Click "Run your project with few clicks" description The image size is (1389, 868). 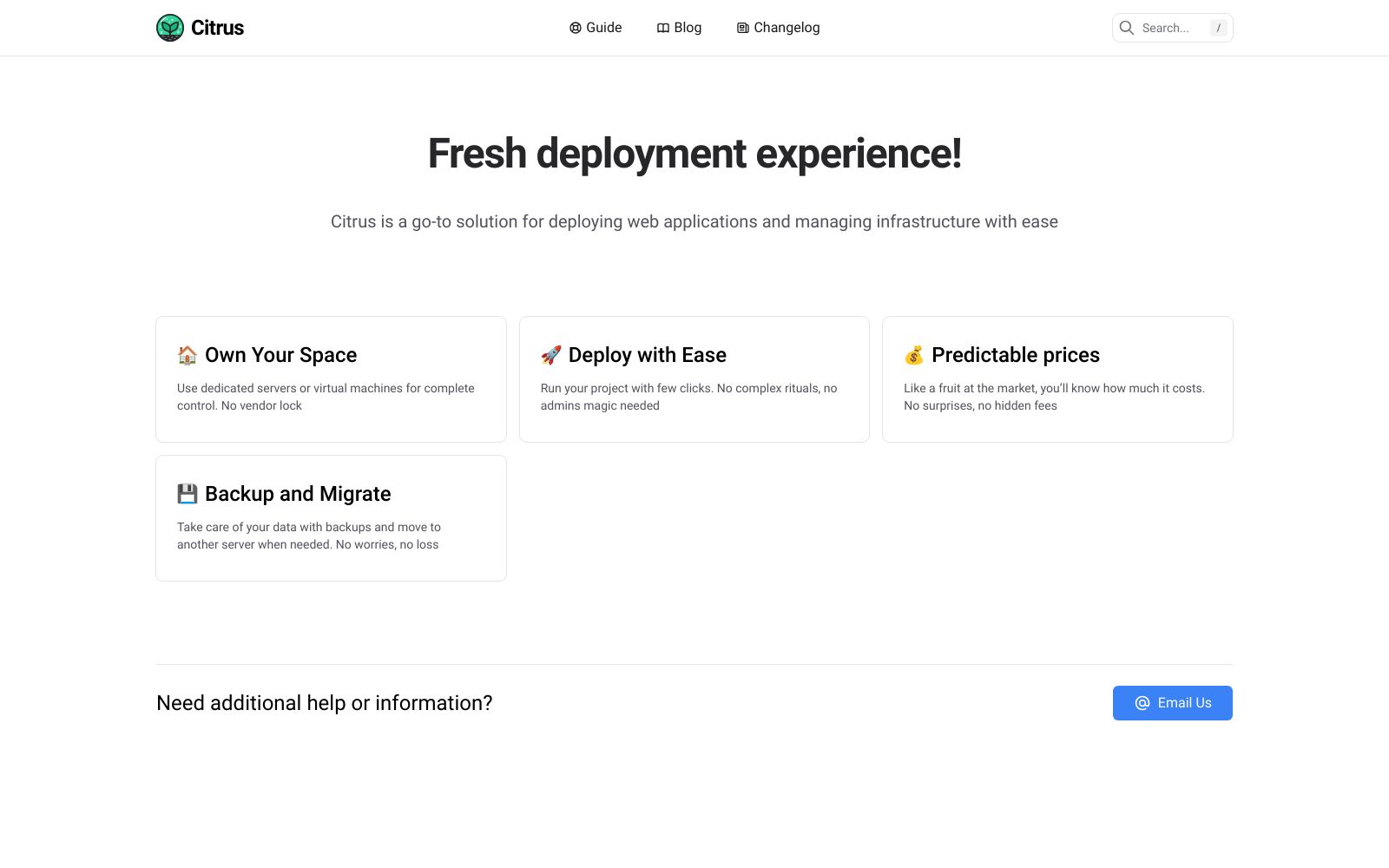[x=689, y=397]
